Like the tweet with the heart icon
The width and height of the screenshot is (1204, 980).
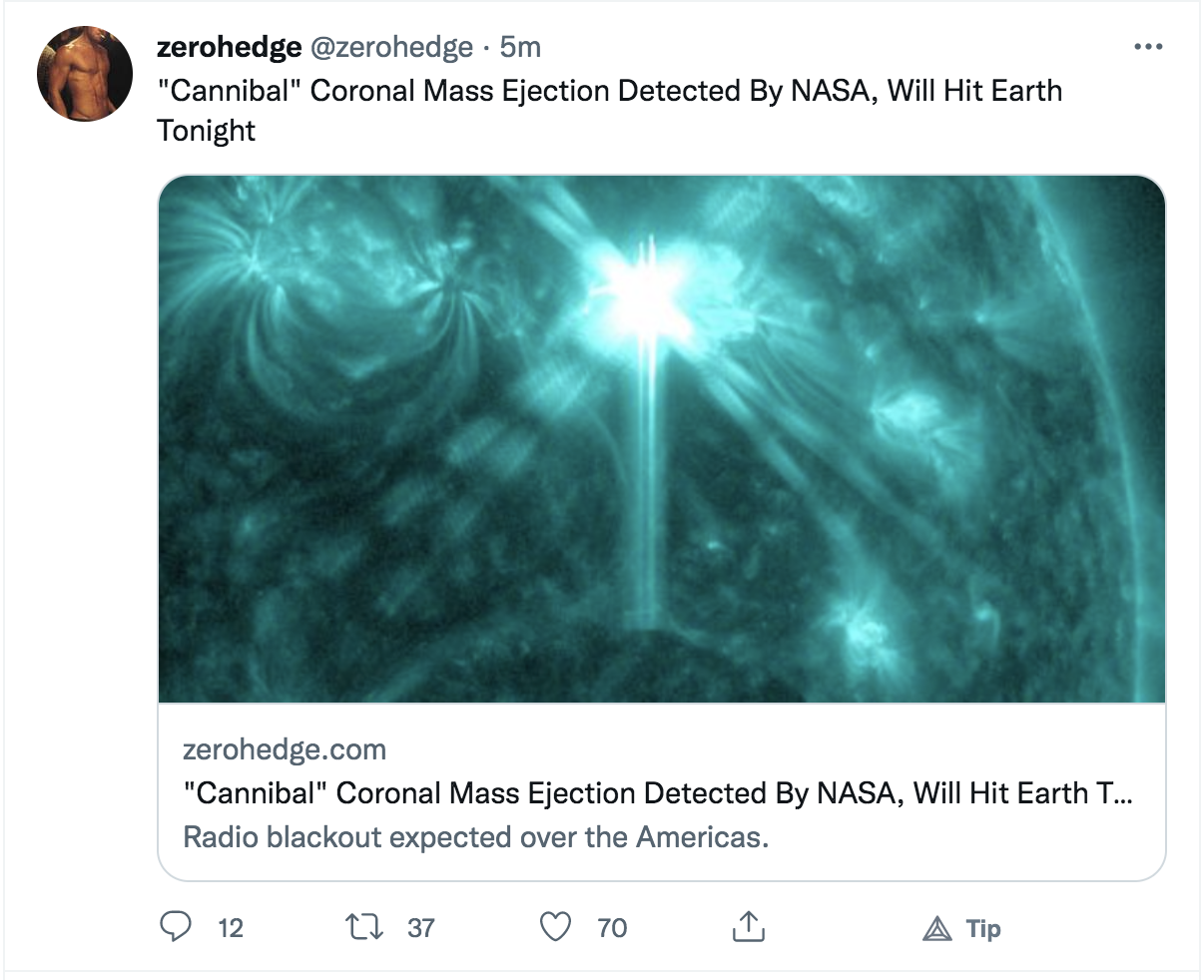coord(555,928)
